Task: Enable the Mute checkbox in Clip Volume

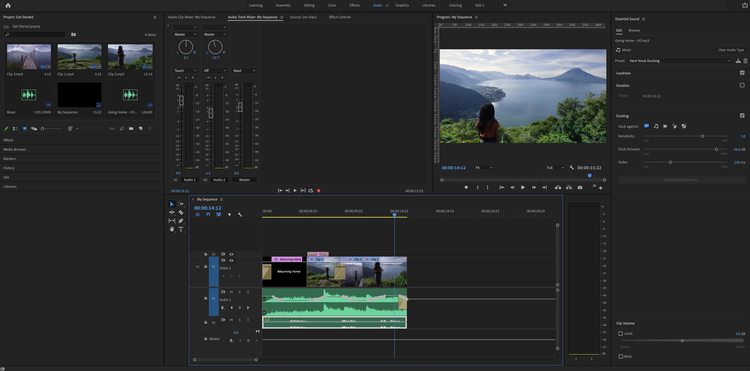Action: point(621,356)
